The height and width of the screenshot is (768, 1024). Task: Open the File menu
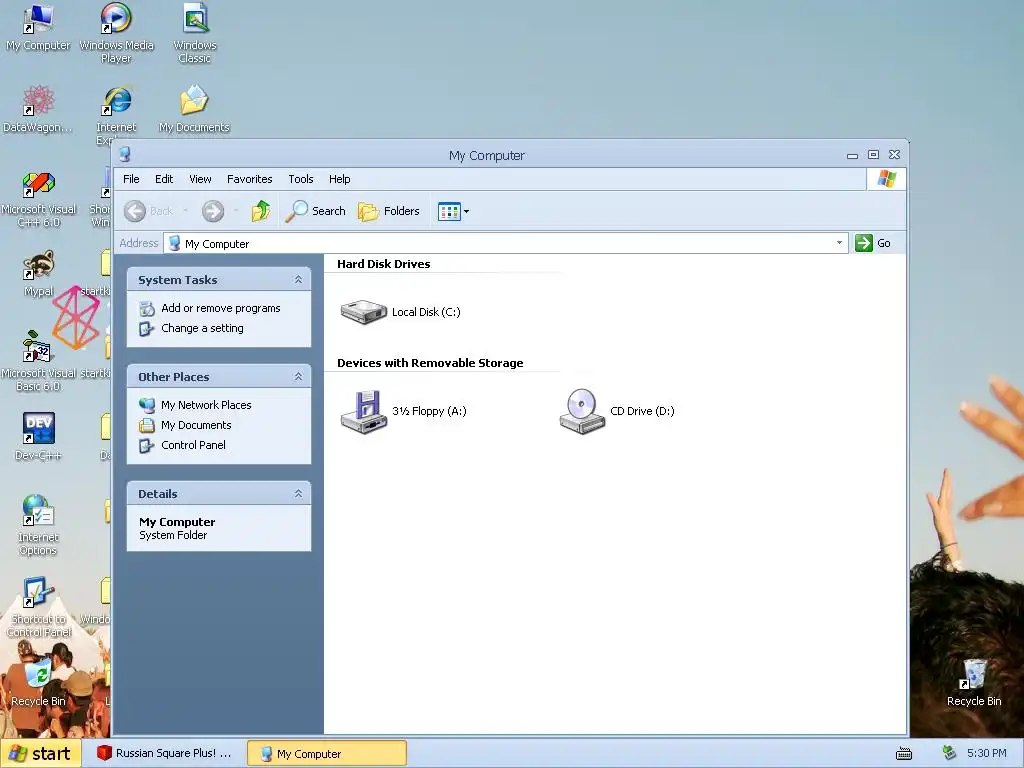[x=131, y=179]
